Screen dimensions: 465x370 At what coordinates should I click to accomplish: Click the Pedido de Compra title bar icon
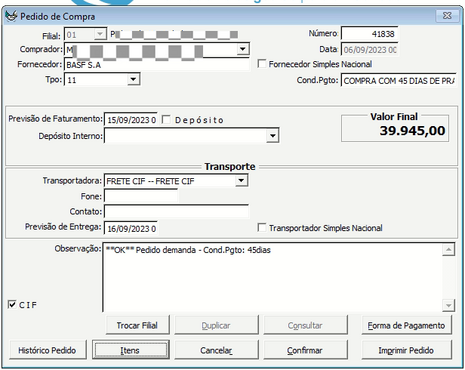coord(11,16)
